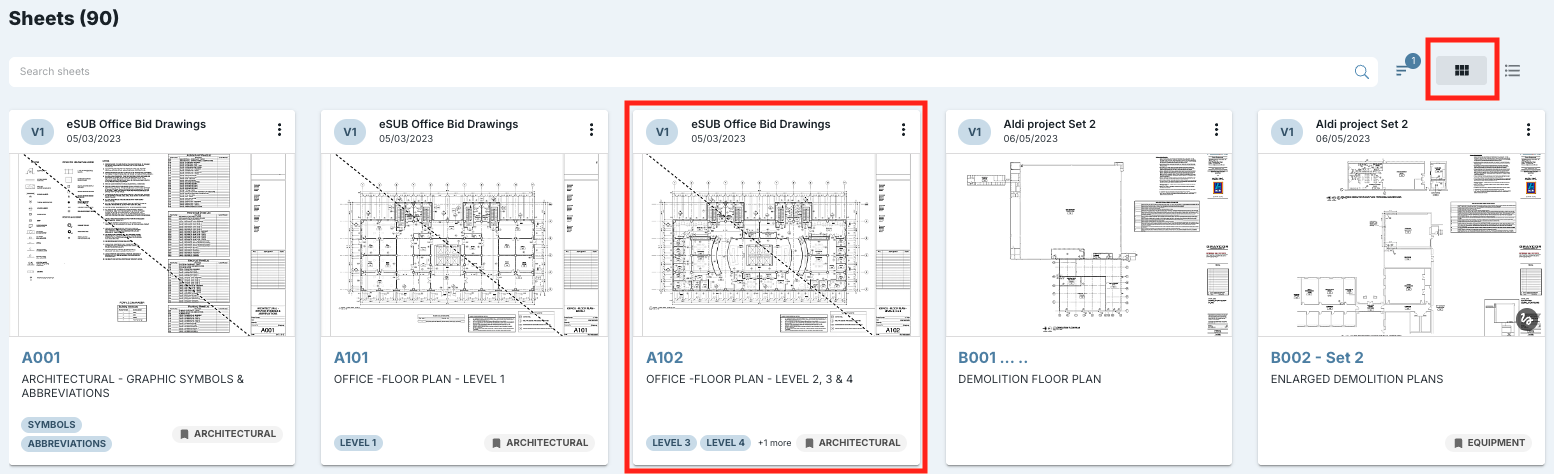Screen dimensions: 1554x474
Task: Click the A001 eSUB Office Bid Drawings title
Action: [136, 124]
